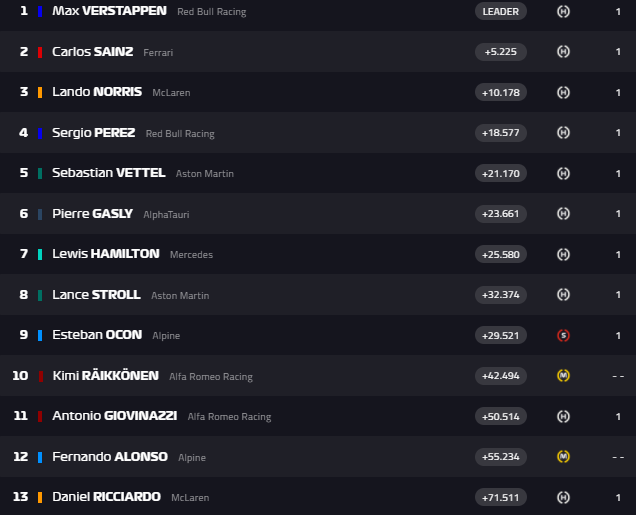Click Hamilton's hard tyre icon

pyautogui.click(x=563, y=254)
